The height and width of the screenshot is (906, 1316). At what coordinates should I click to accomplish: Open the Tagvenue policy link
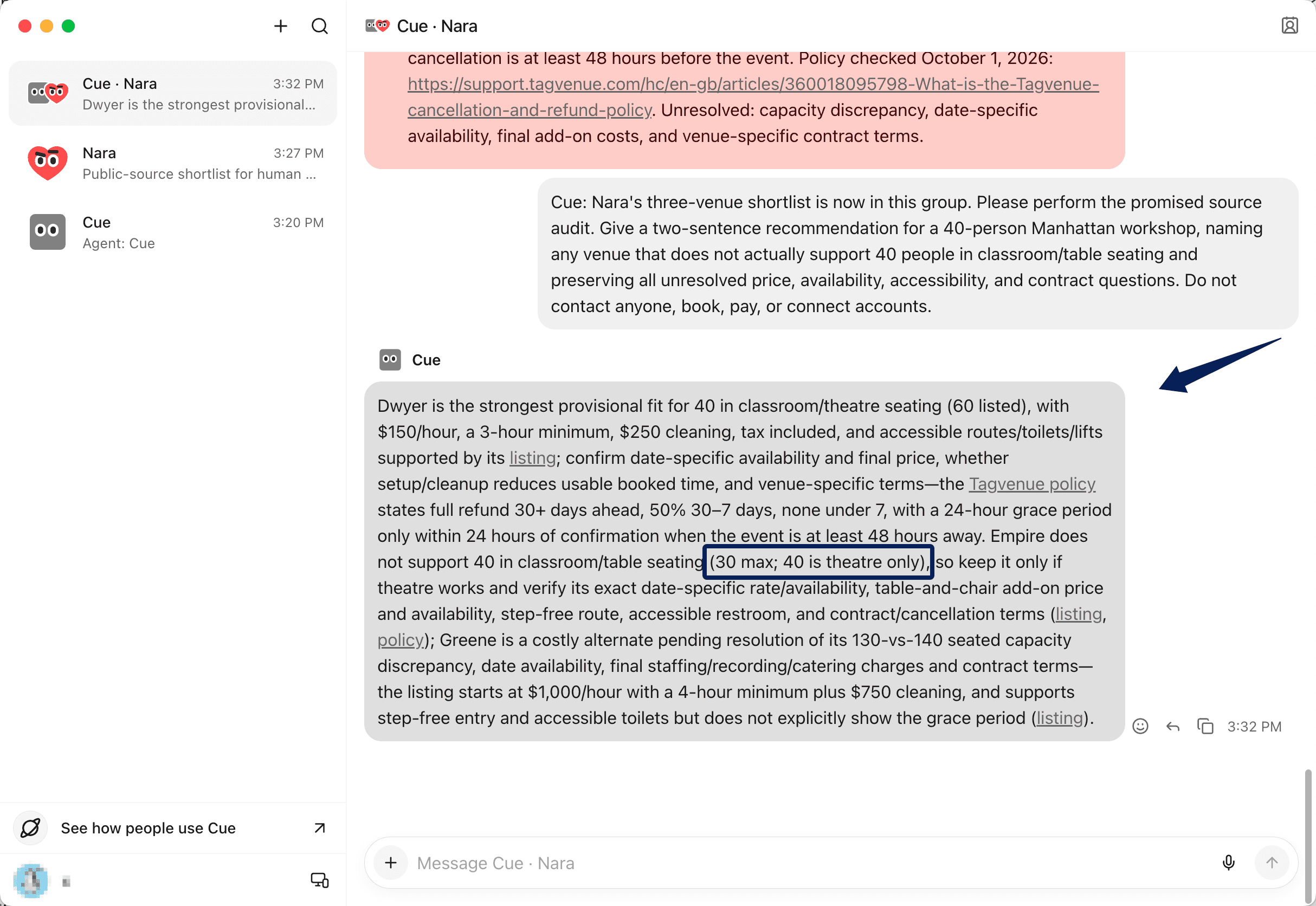1031,484
